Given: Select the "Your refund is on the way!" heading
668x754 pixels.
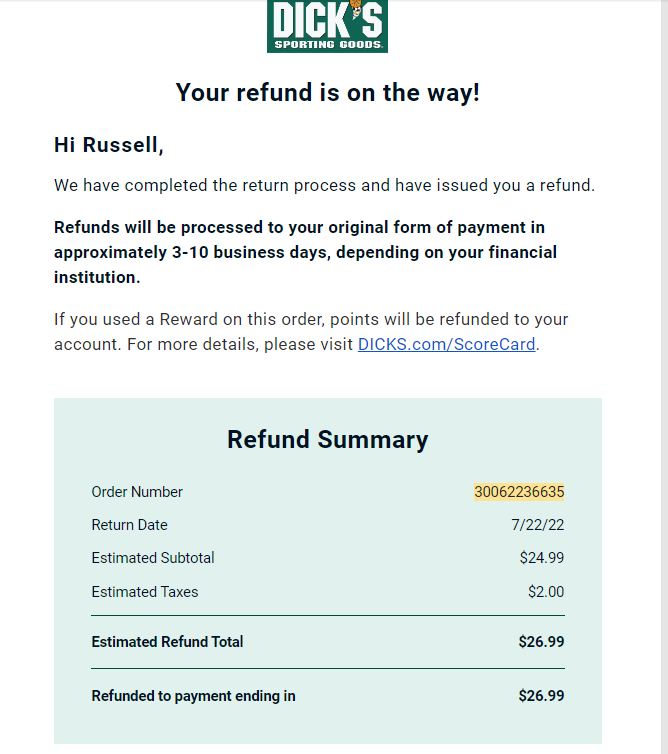Looking at the screenshot, I should pos(328,92).
